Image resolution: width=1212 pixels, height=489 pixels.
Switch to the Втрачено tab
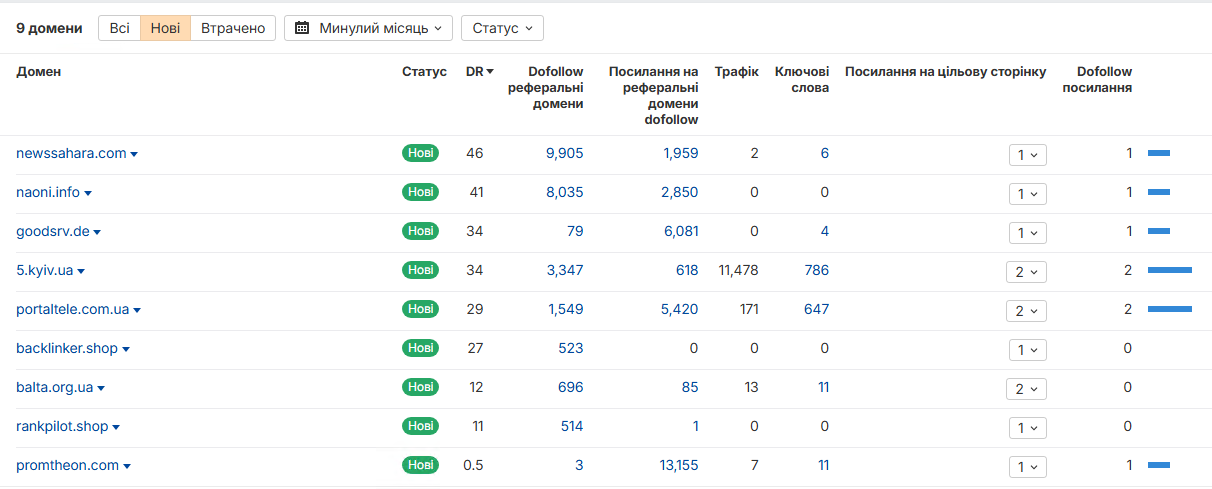pyautogui.click(x=233, y=28)
